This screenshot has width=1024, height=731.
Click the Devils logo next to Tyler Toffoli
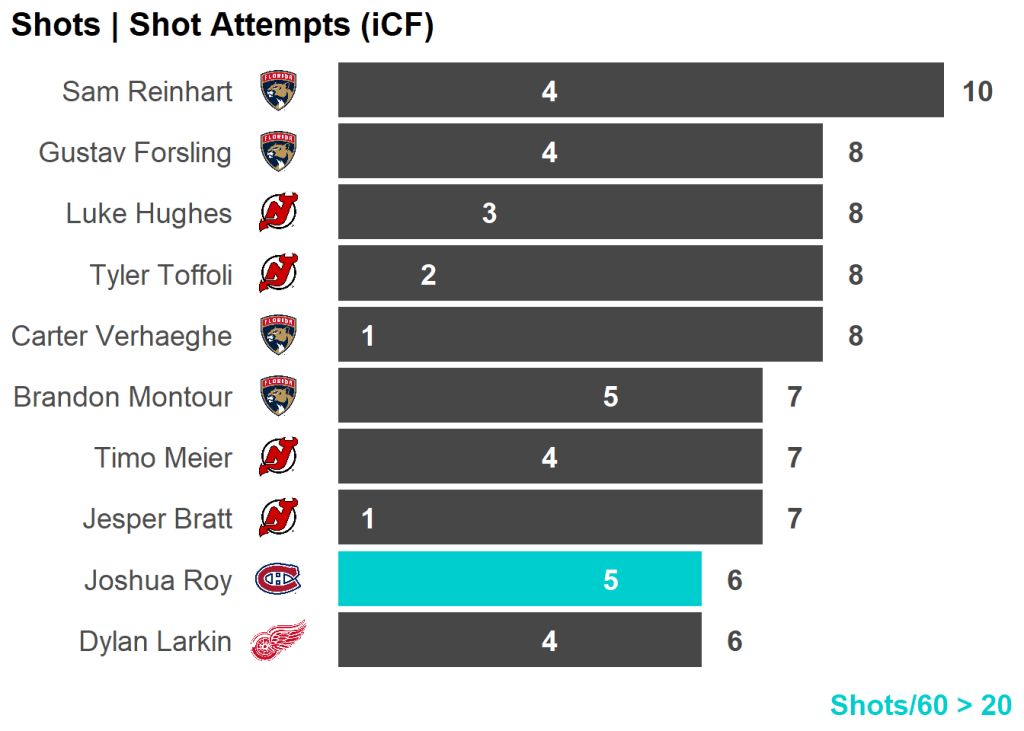pos(277,274)
